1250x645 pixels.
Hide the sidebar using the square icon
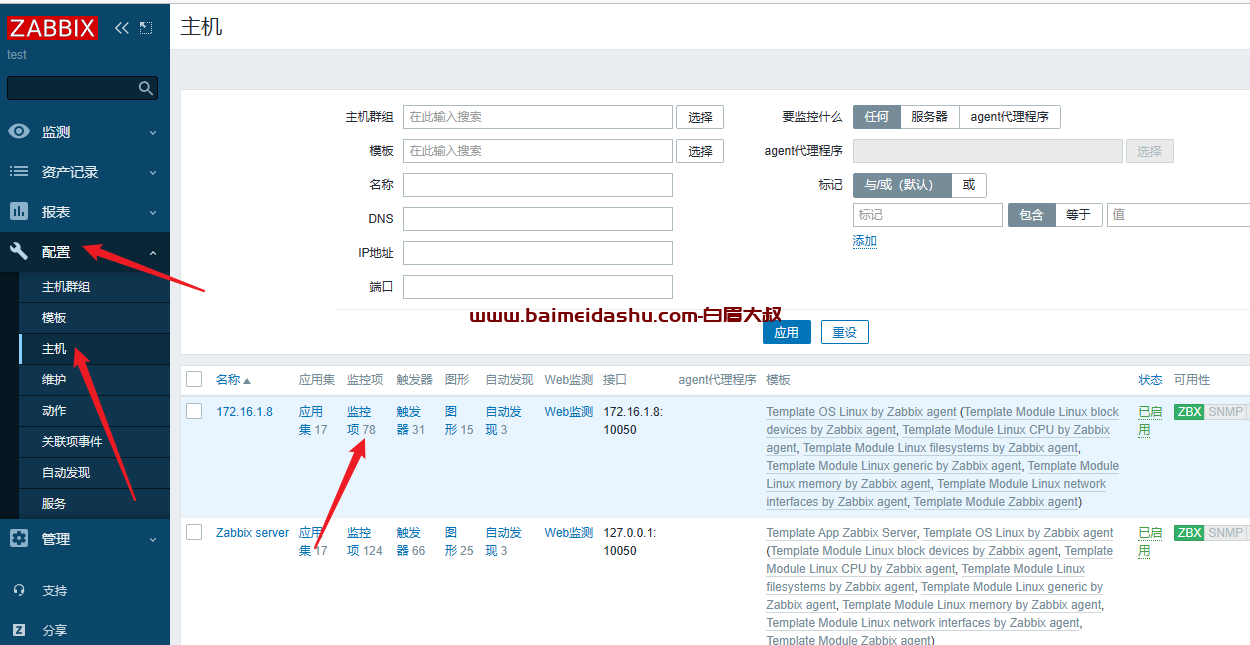point(146,28)
